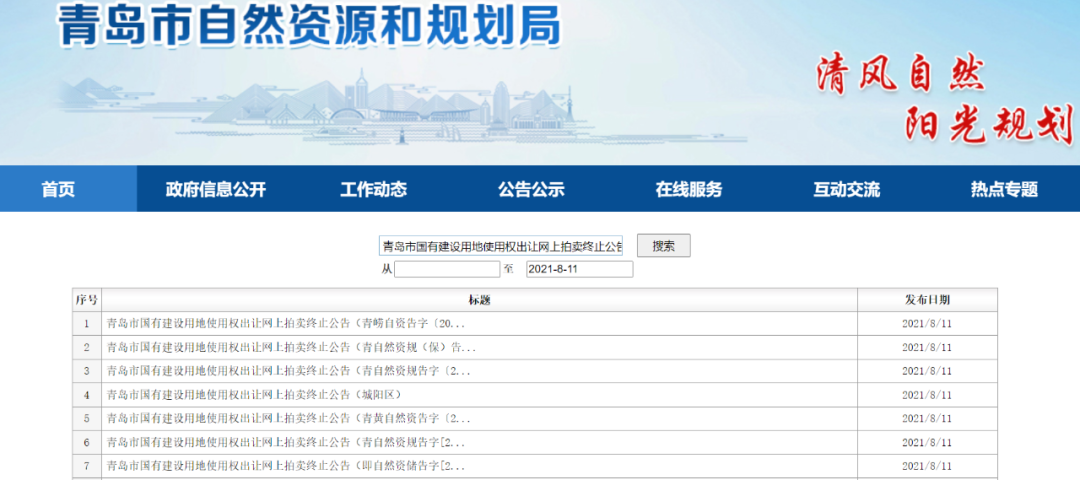
Task: Open result 2 announcement (青自然资规（保）告)
Action: [291, 348]
